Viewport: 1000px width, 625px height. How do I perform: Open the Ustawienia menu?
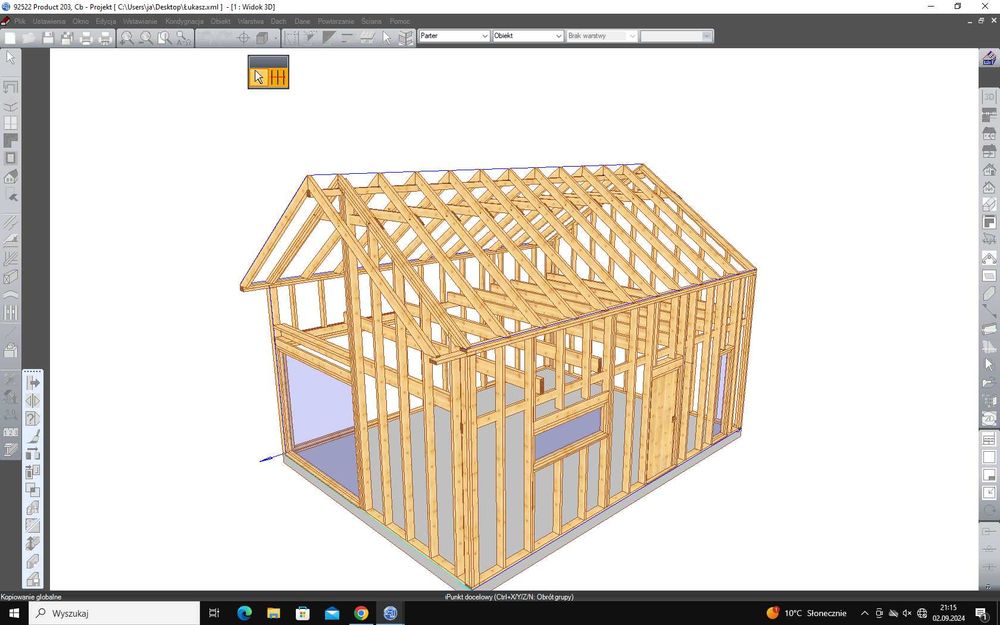coord(49,21)
